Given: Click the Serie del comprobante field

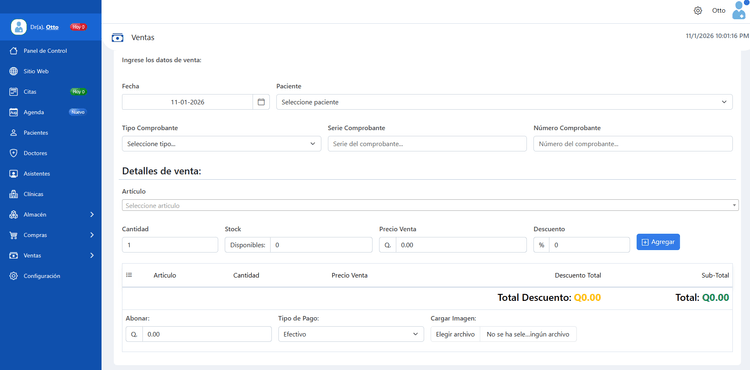Looking at the screenshot, I should pos(427,144).
